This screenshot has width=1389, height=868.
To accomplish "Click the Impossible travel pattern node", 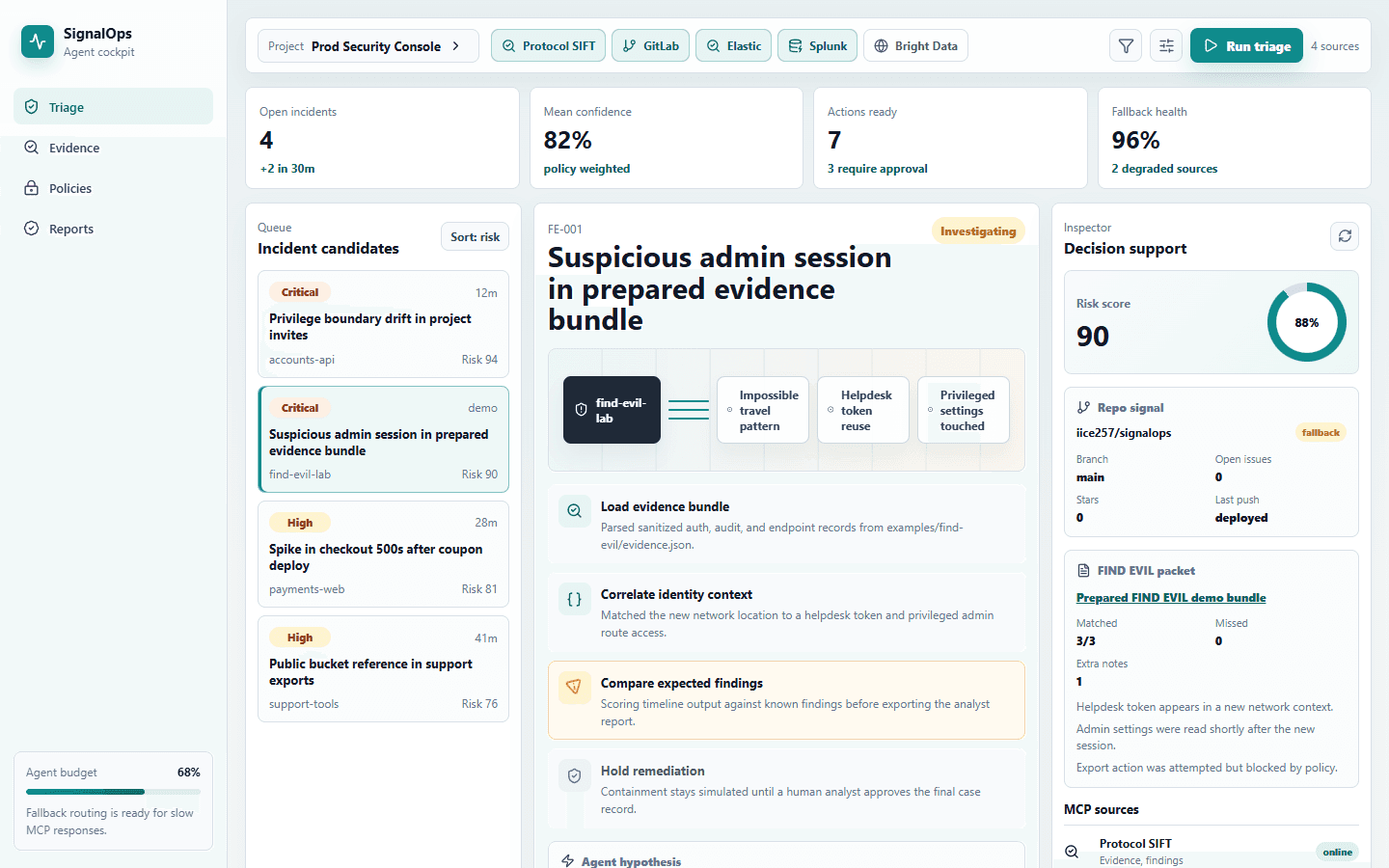I will 763,410.
